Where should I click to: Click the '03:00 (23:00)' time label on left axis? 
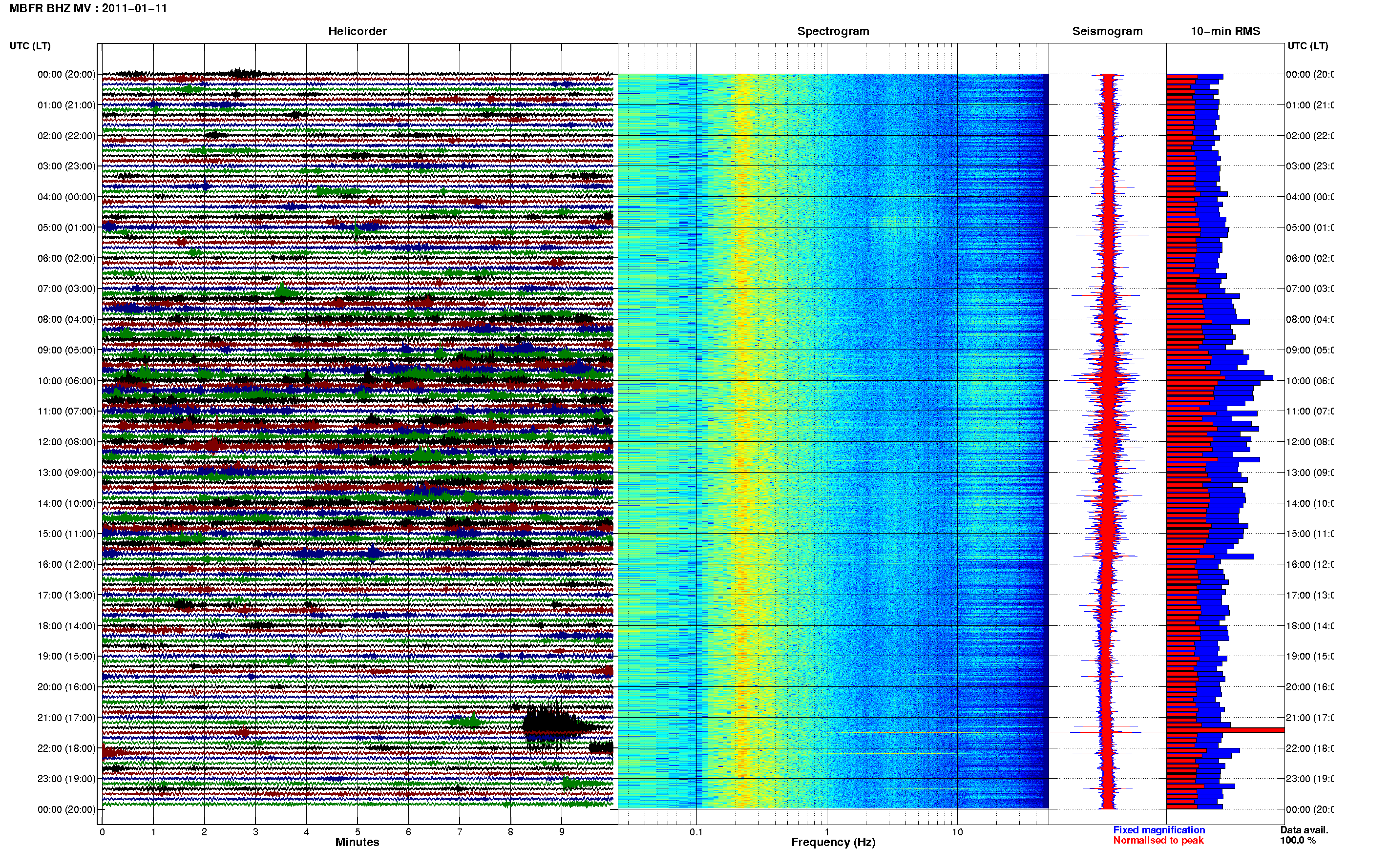[x=66, y=166]
